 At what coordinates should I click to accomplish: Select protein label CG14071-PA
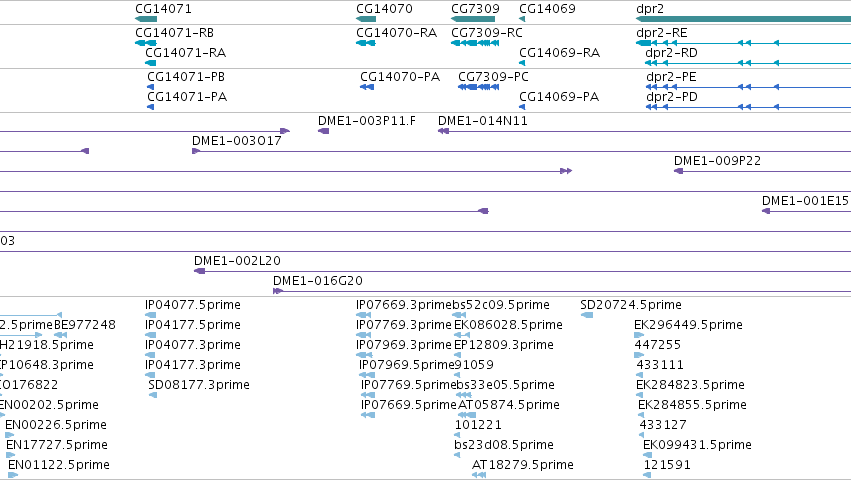(x=187, y=97)
